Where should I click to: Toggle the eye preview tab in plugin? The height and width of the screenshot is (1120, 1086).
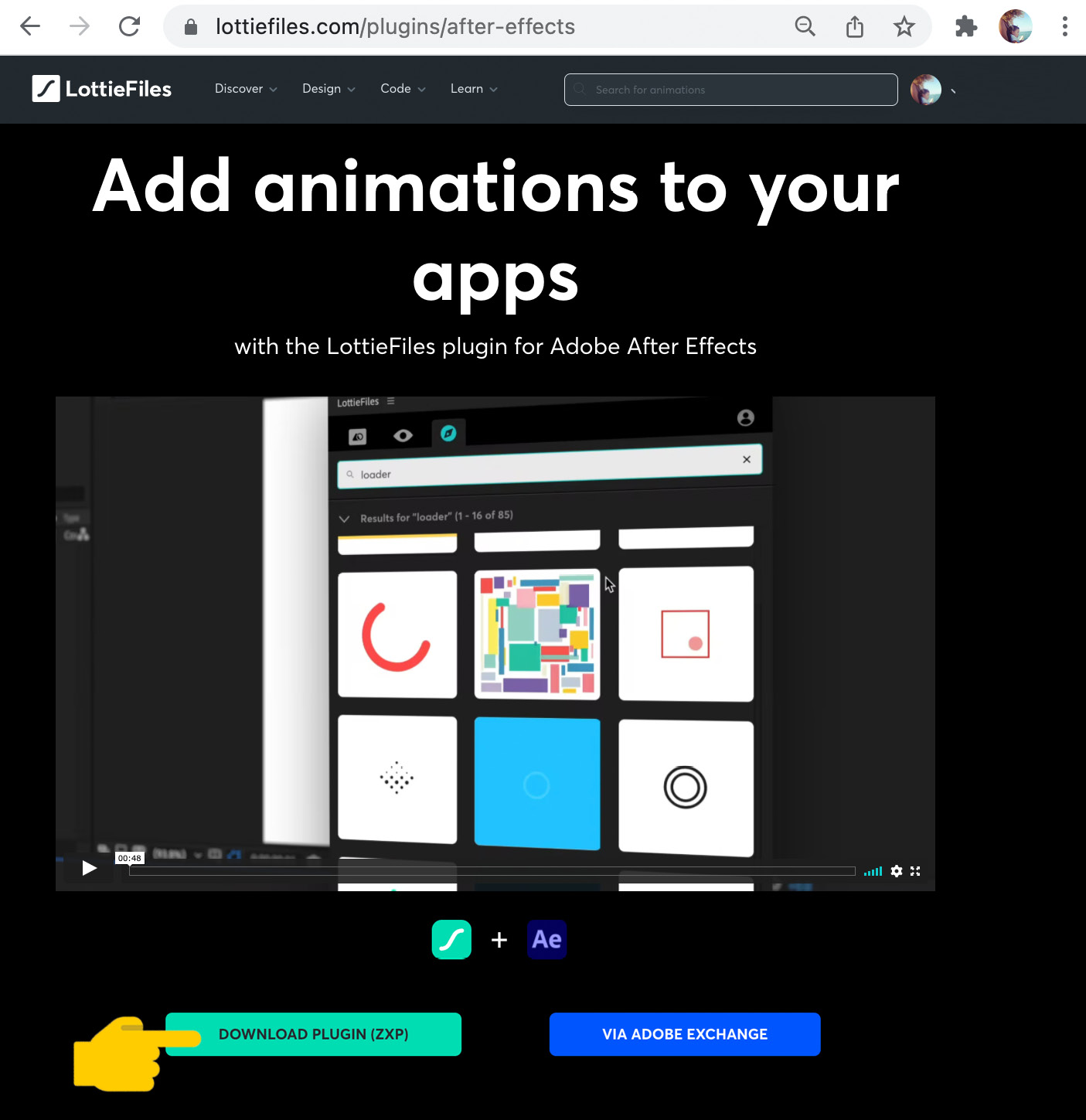point(403,435)
